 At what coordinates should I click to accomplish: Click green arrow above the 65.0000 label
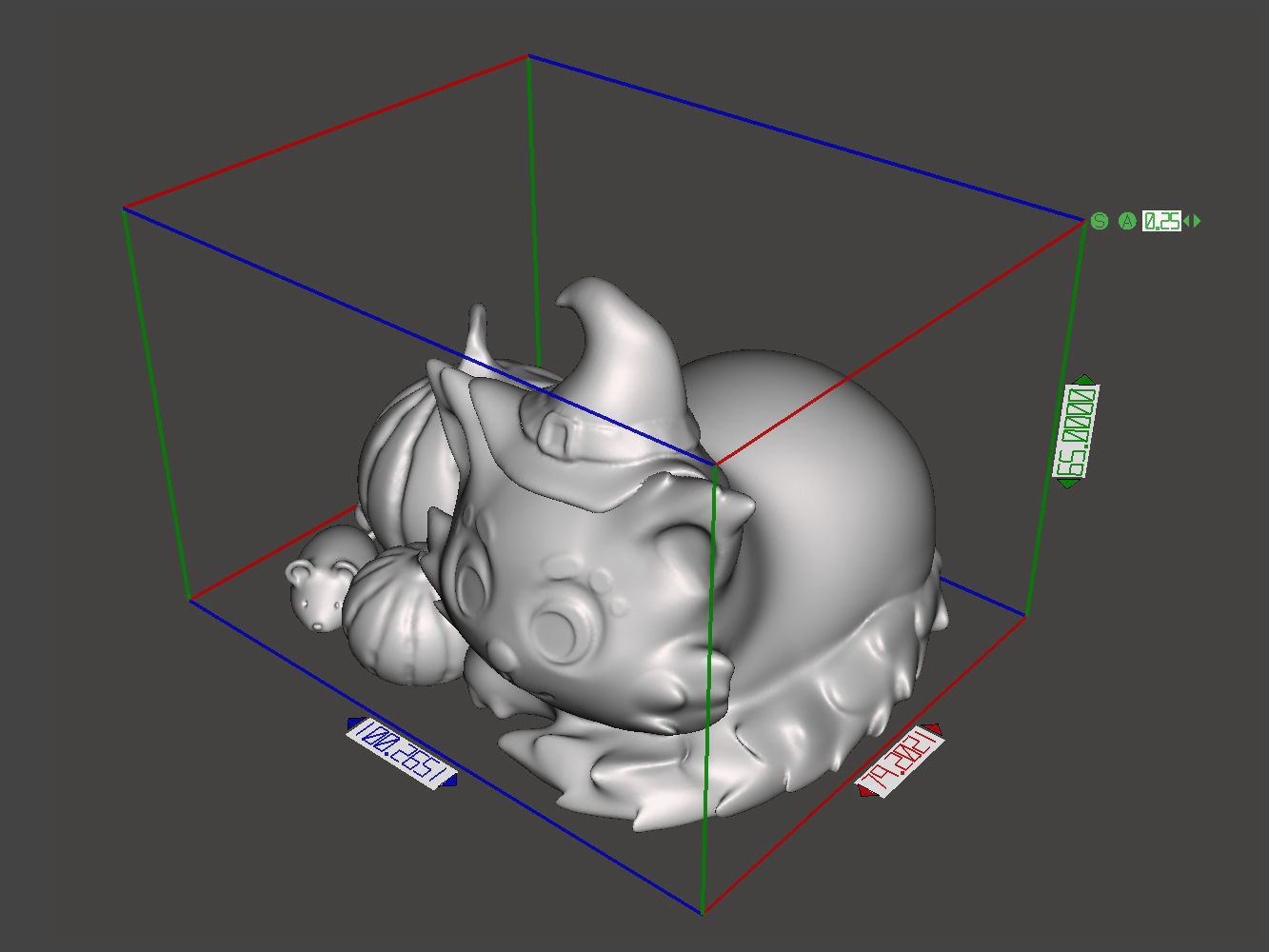pyautogui.click(x=1084, y=380)
